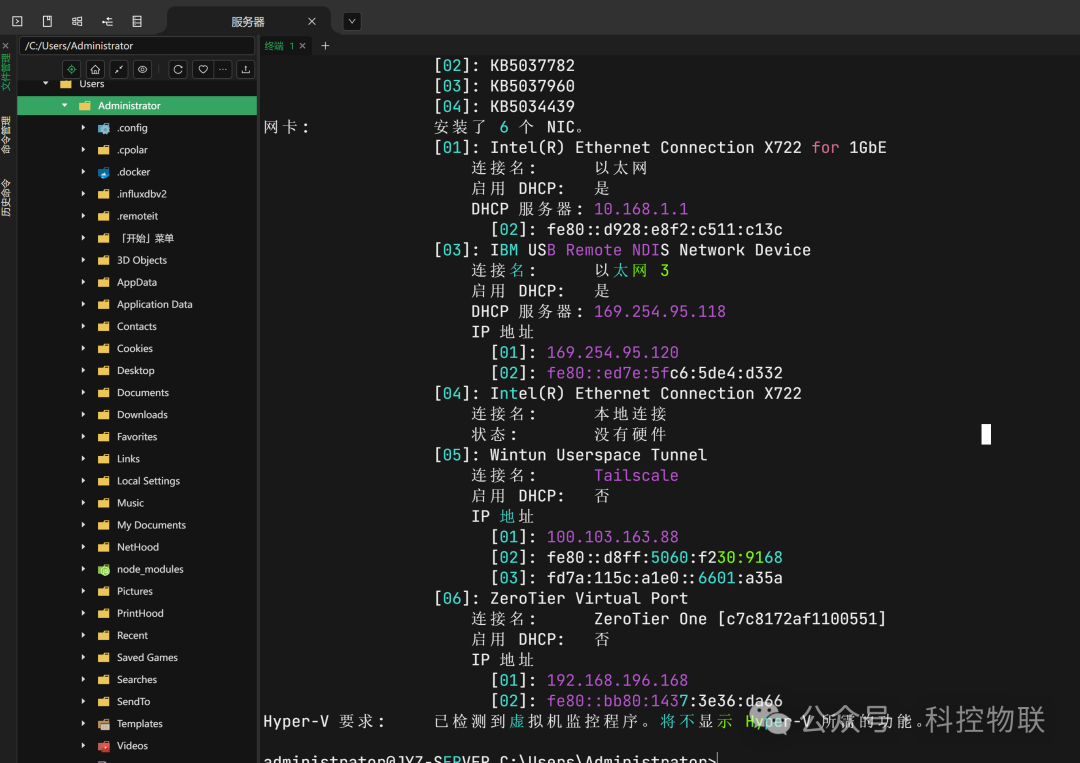Image resolution: width=1080 pixels, height=763 pixels.
Task: Open the three-dot more options button
Action: pos(222,69)
